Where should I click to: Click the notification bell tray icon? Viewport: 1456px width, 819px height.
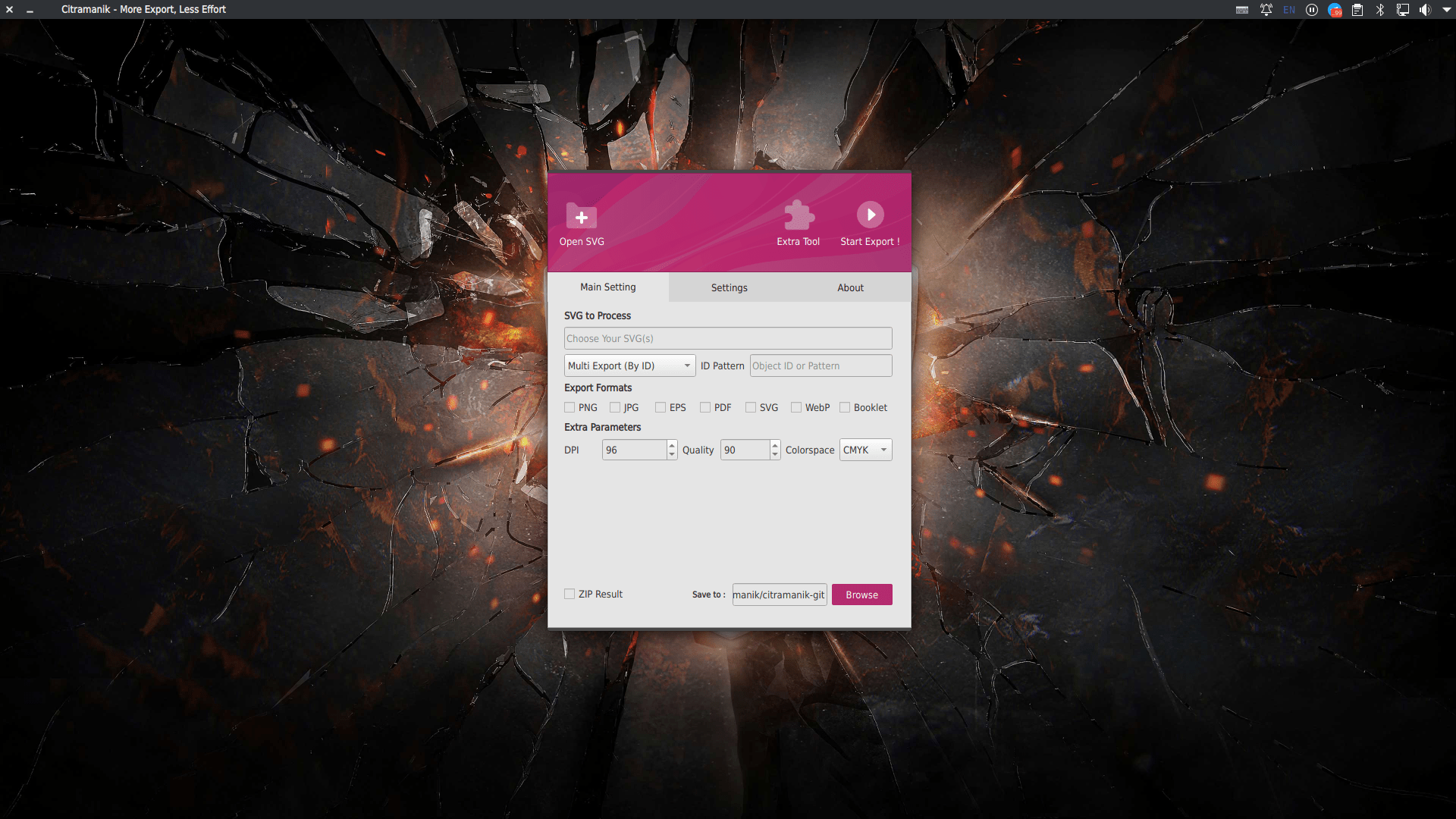(x=1266, y=10)
